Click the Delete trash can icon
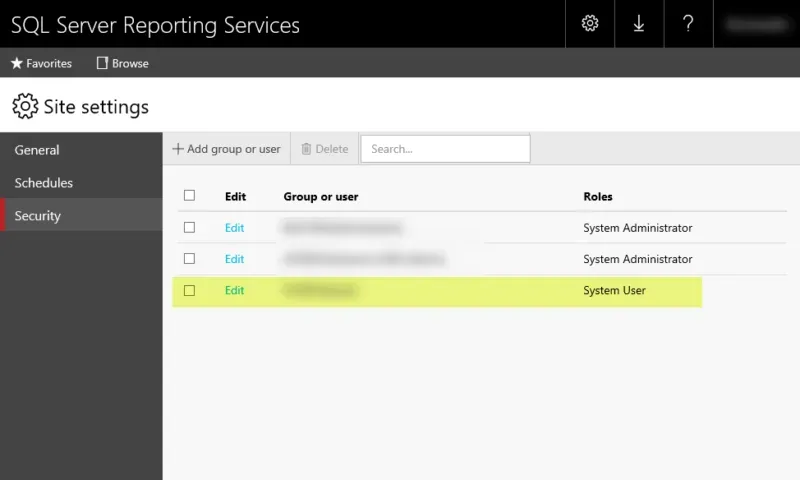Screen dimensions: 800x480 (x=307, y=149)
